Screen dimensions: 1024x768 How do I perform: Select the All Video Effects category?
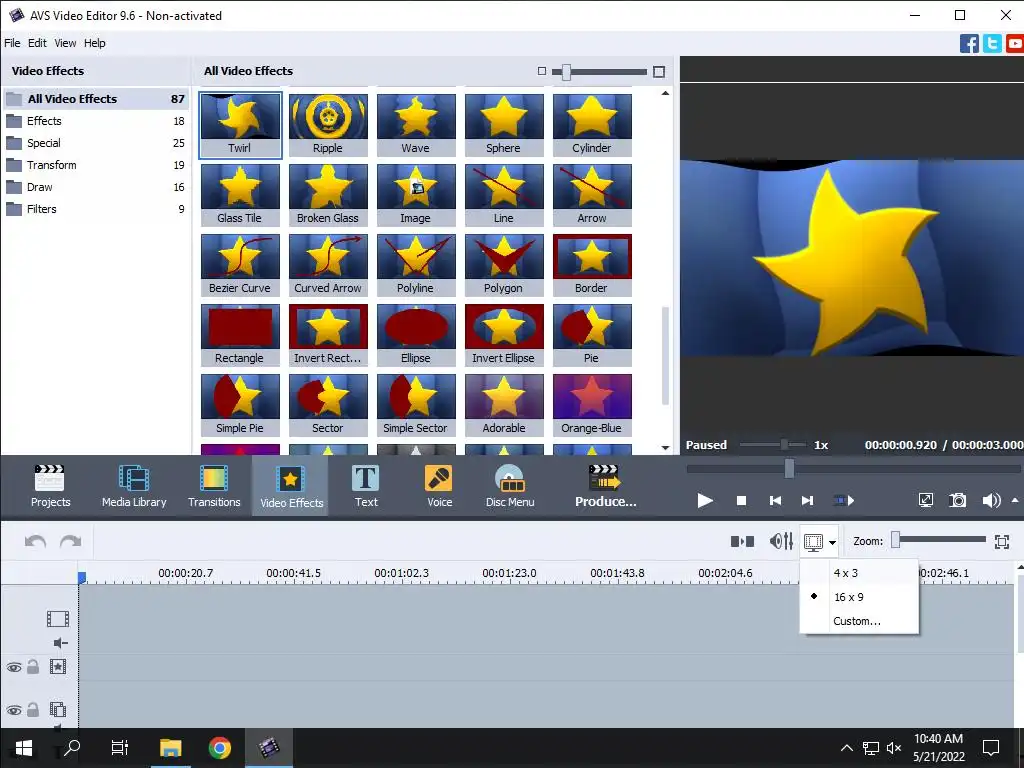[95, 99]
